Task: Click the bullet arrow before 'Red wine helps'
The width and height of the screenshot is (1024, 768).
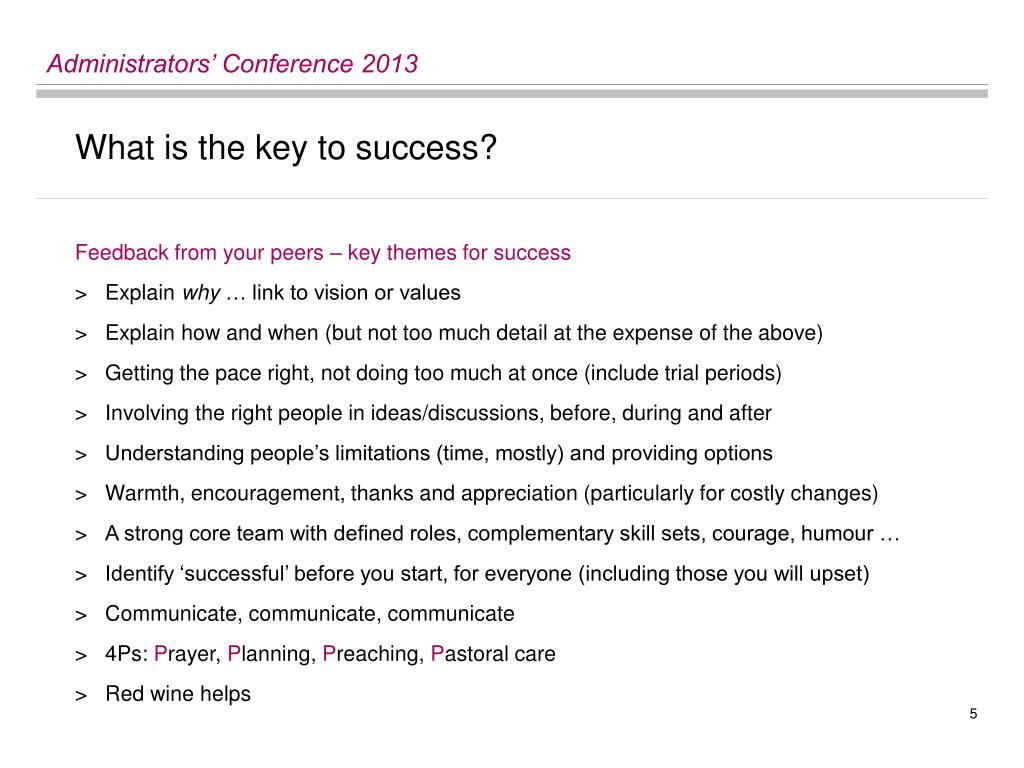Action: pos(81,696)
